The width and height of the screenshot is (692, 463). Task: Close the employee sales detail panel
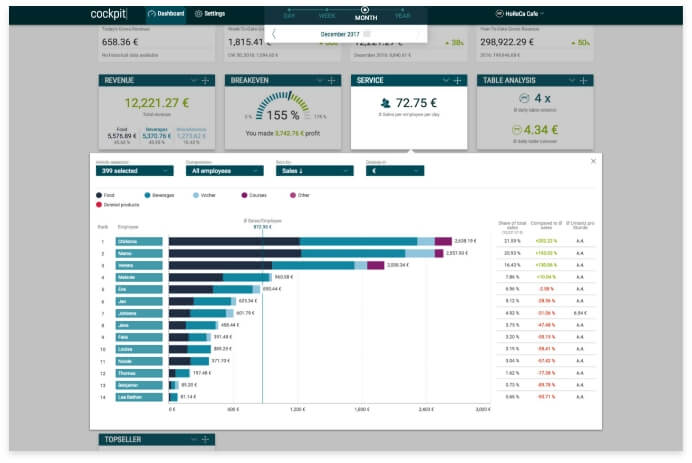[592, 160]
